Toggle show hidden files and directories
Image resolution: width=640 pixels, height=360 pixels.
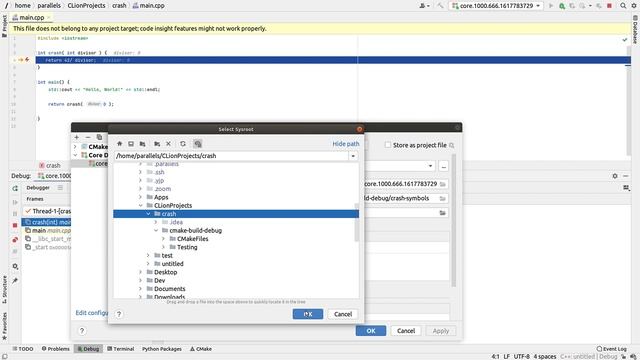click(x=198, y=144)
